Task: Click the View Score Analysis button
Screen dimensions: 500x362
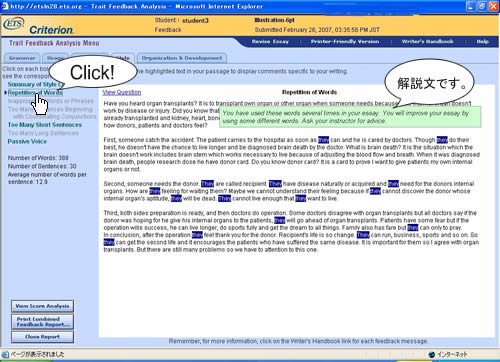Action: (x=42, y=306)
